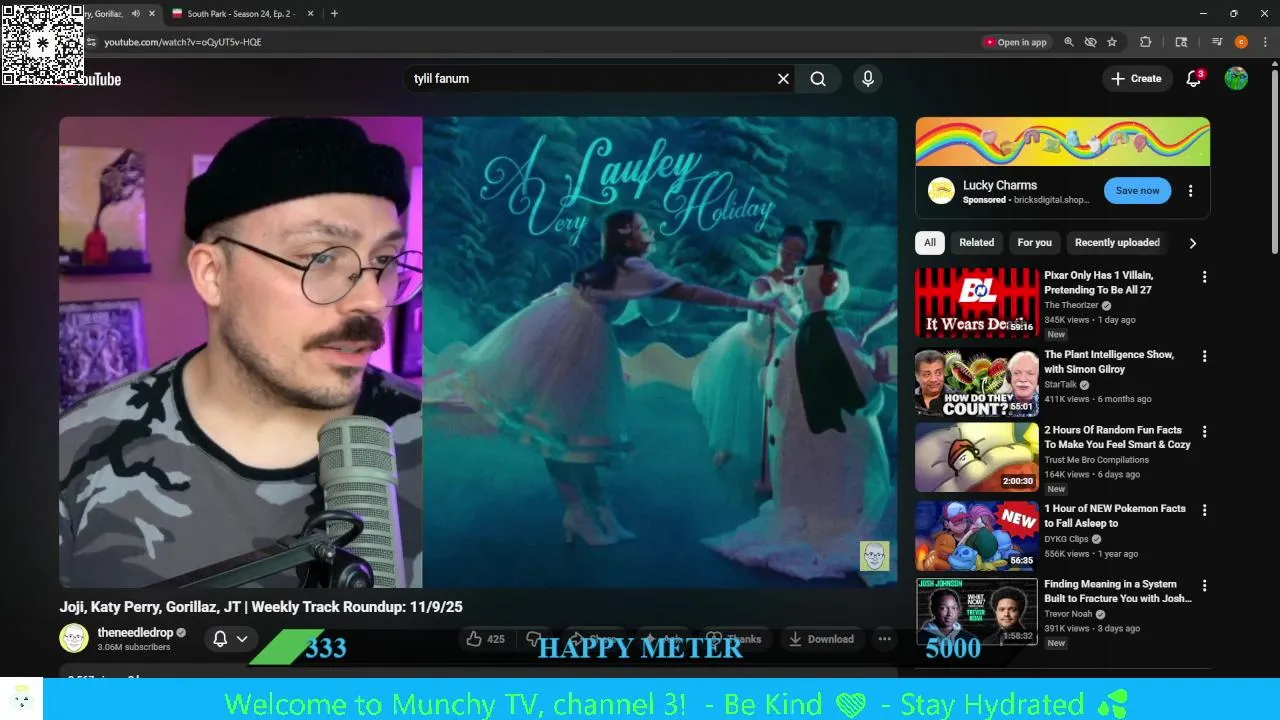This screenshot has width=1280, height=720.
Task: Open options for 2 Hours Of Random Fun Facts
Action: click(1204, 432)
